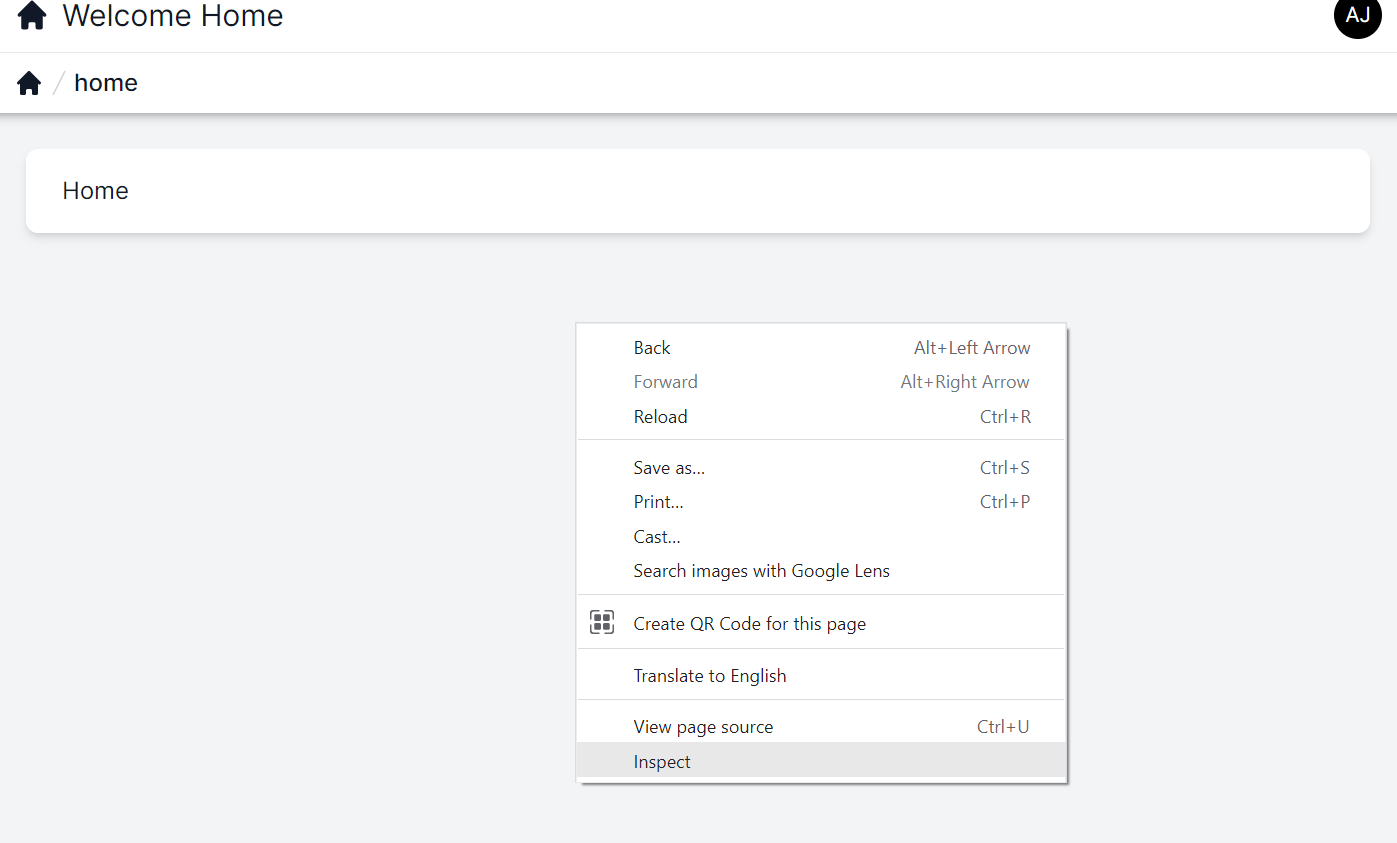The width and height of the screenshot is (1397, 843).
Task: Click the Welcome Home header title
Action: 173,16
